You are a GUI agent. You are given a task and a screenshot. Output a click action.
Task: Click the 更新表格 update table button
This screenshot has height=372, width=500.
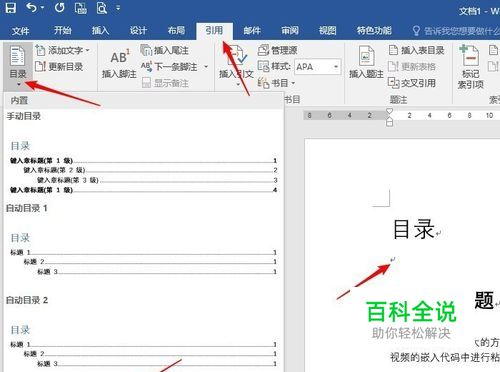[412, 67]
